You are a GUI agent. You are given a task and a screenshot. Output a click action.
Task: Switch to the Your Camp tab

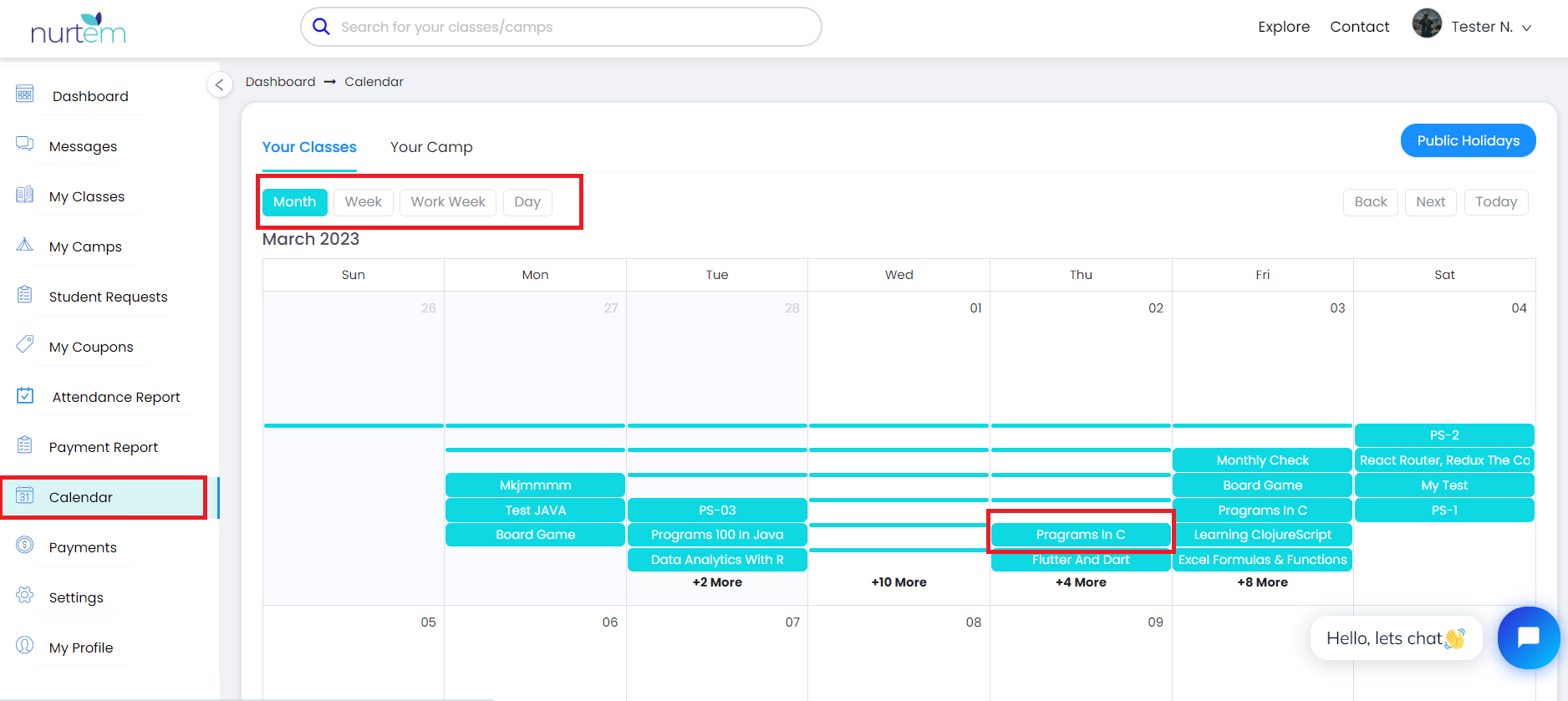pos(431,147)
